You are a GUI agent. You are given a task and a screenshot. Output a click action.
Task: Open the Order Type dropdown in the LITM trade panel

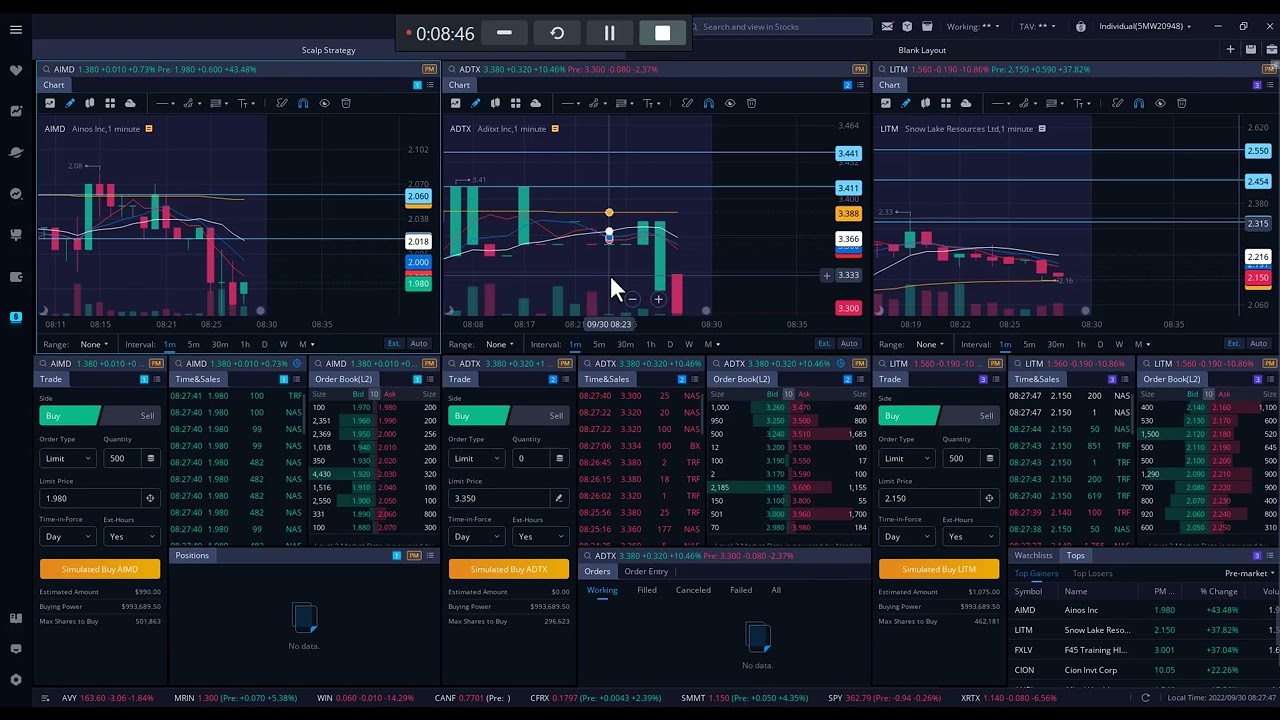(907, 458)
